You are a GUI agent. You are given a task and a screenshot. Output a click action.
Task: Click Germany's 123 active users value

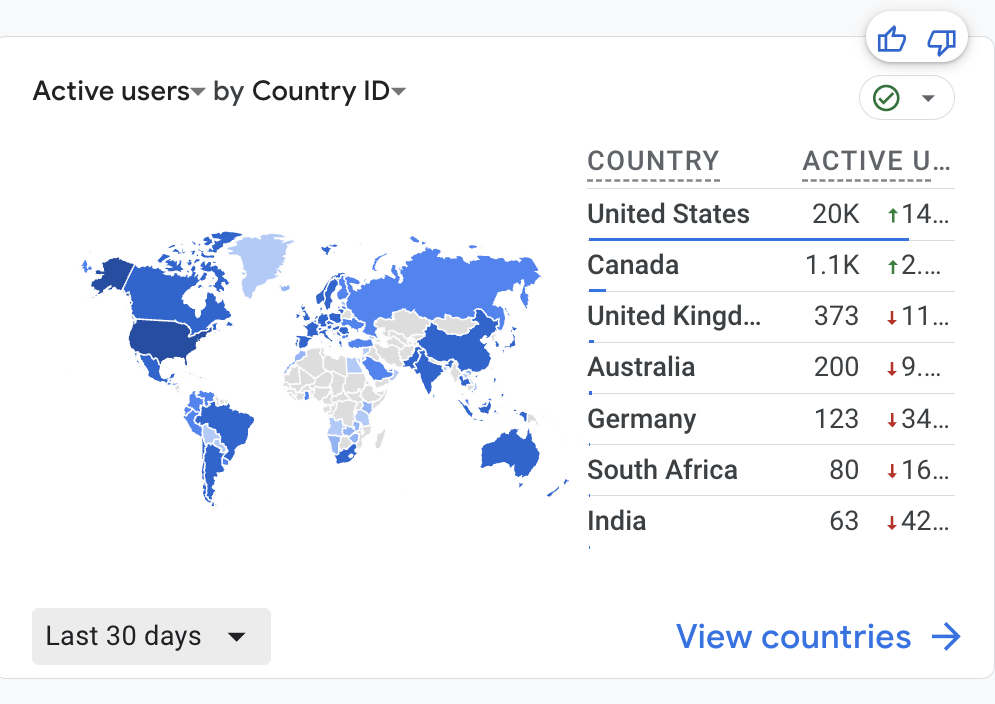[x=836, y=419]
